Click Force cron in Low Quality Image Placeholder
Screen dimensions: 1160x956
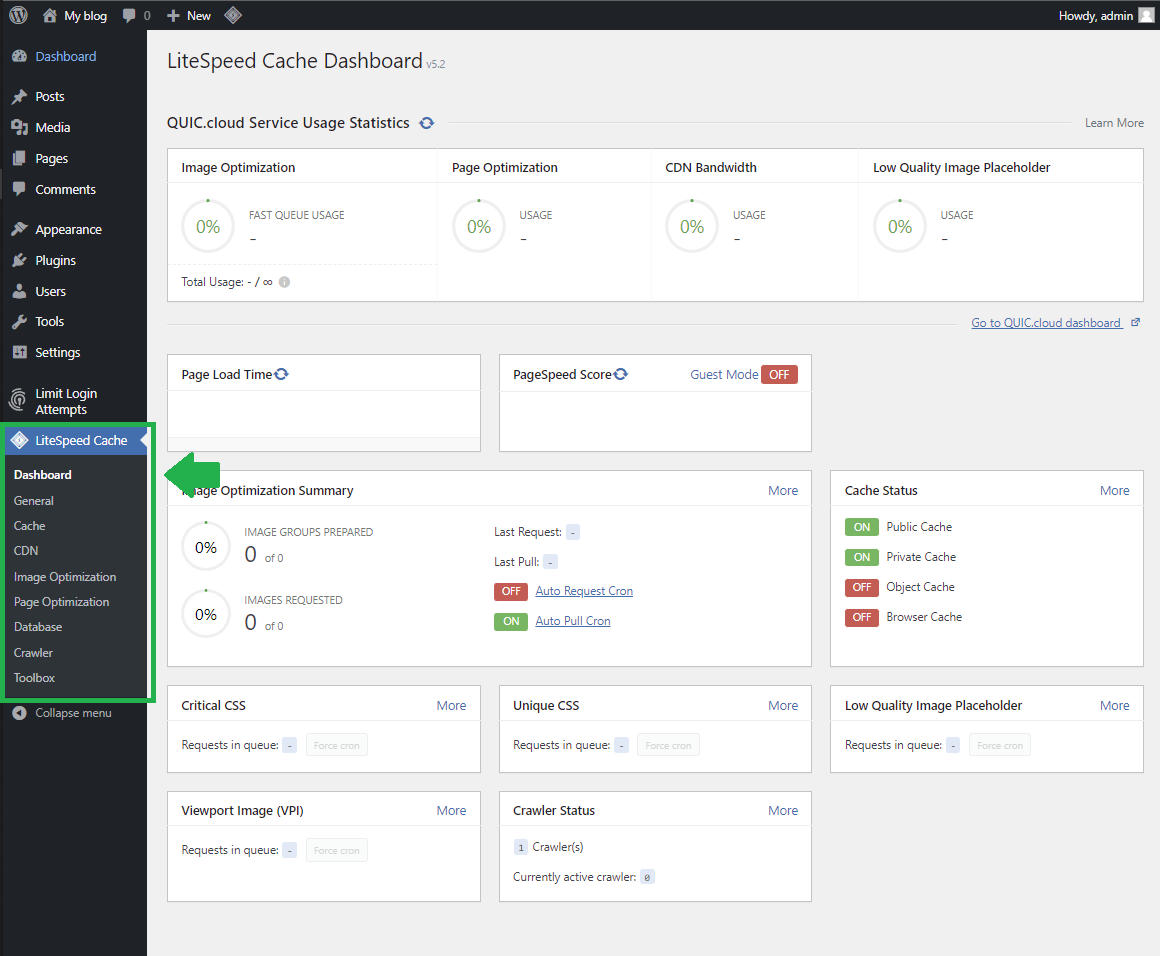tap(1000, 745)
